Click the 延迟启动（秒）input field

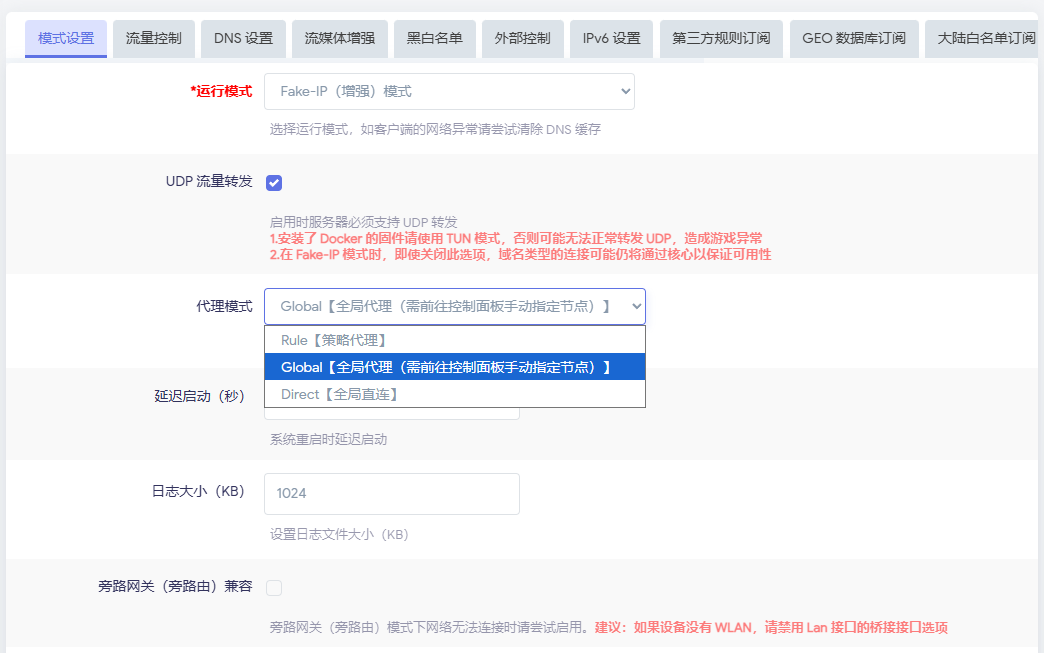(x=391, y=414)
